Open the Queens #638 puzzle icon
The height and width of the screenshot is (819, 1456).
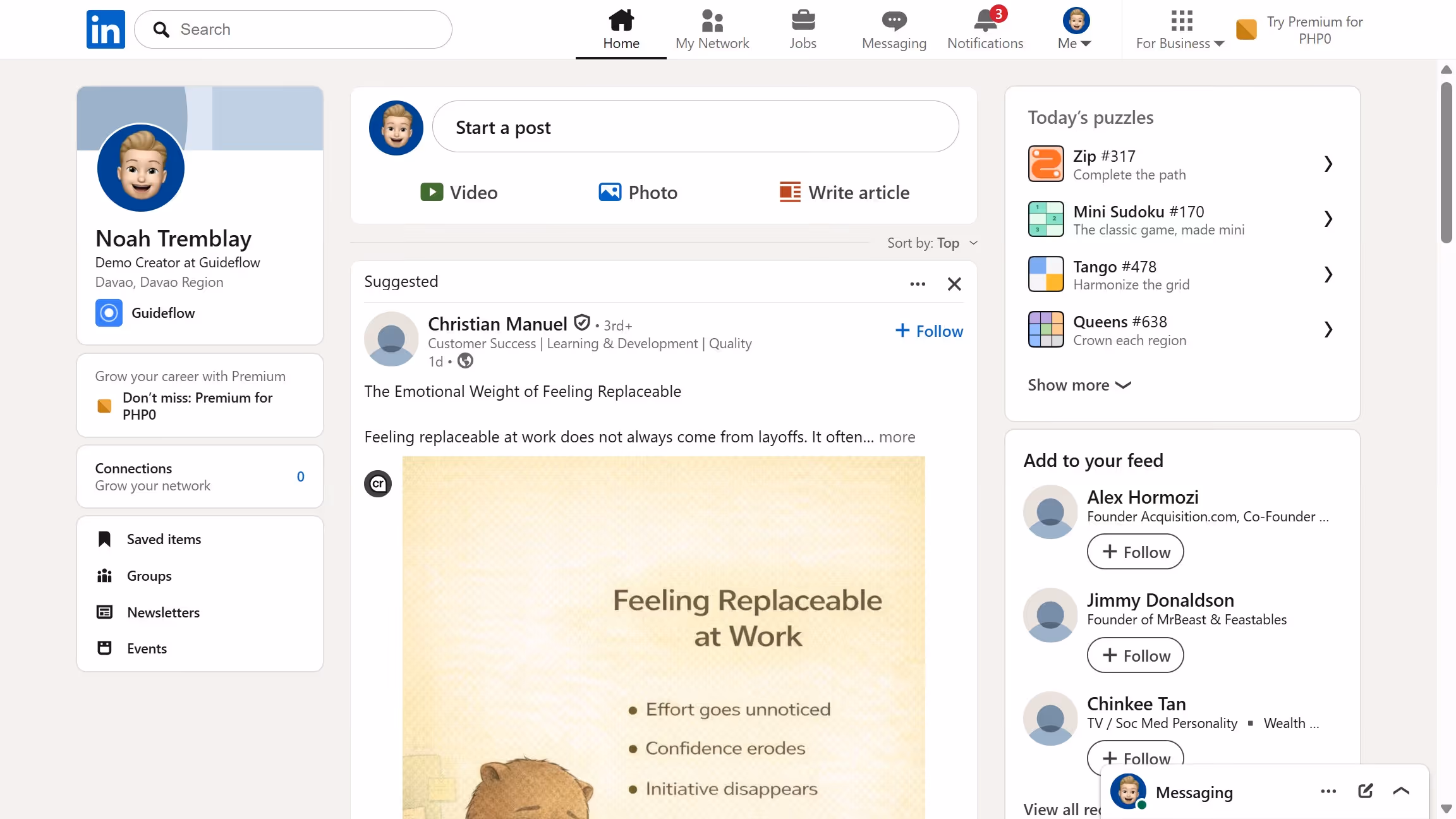1046,329
